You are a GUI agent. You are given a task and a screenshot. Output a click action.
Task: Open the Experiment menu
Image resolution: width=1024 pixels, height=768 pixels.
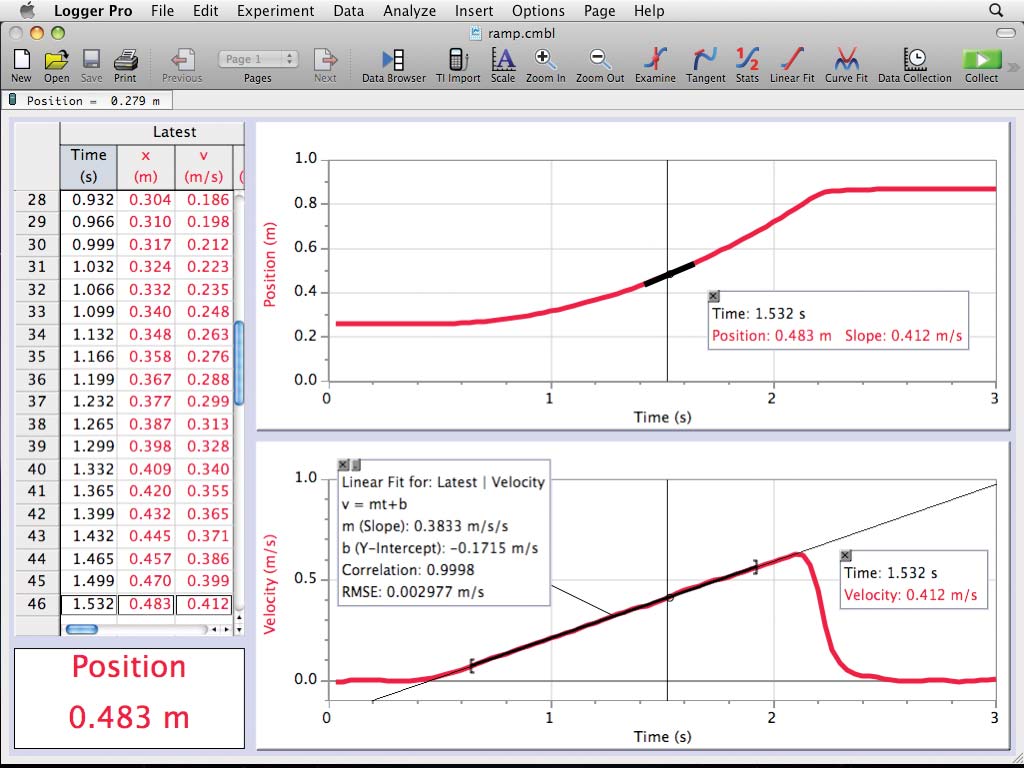pyautogui.click(x=276, y=11)
